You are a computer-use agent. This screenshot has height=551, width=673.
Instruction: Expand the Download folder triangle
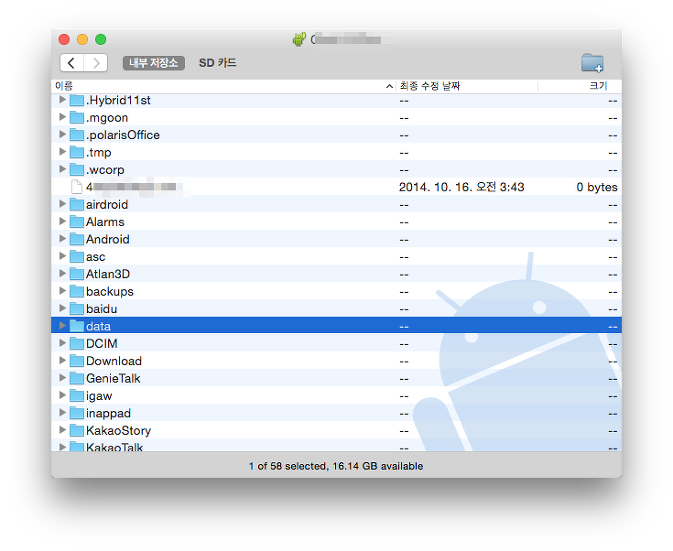(62, 360)
